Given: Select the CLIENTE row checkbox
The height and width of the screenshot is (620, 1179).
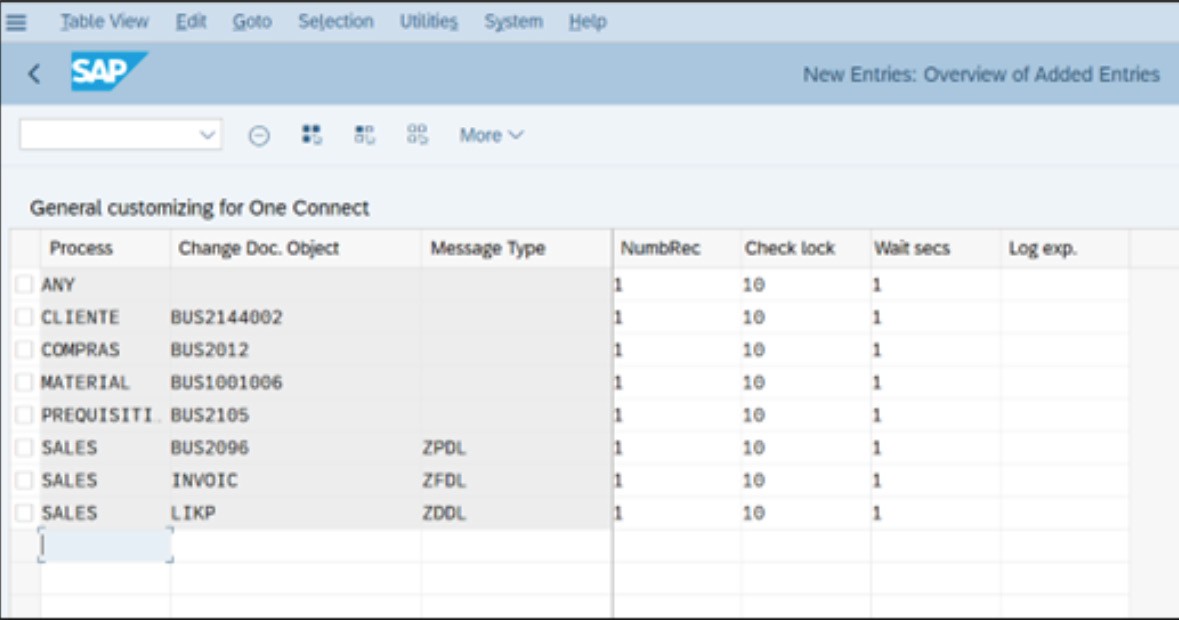Looking at the screenshot, I should tap(24, 317).
